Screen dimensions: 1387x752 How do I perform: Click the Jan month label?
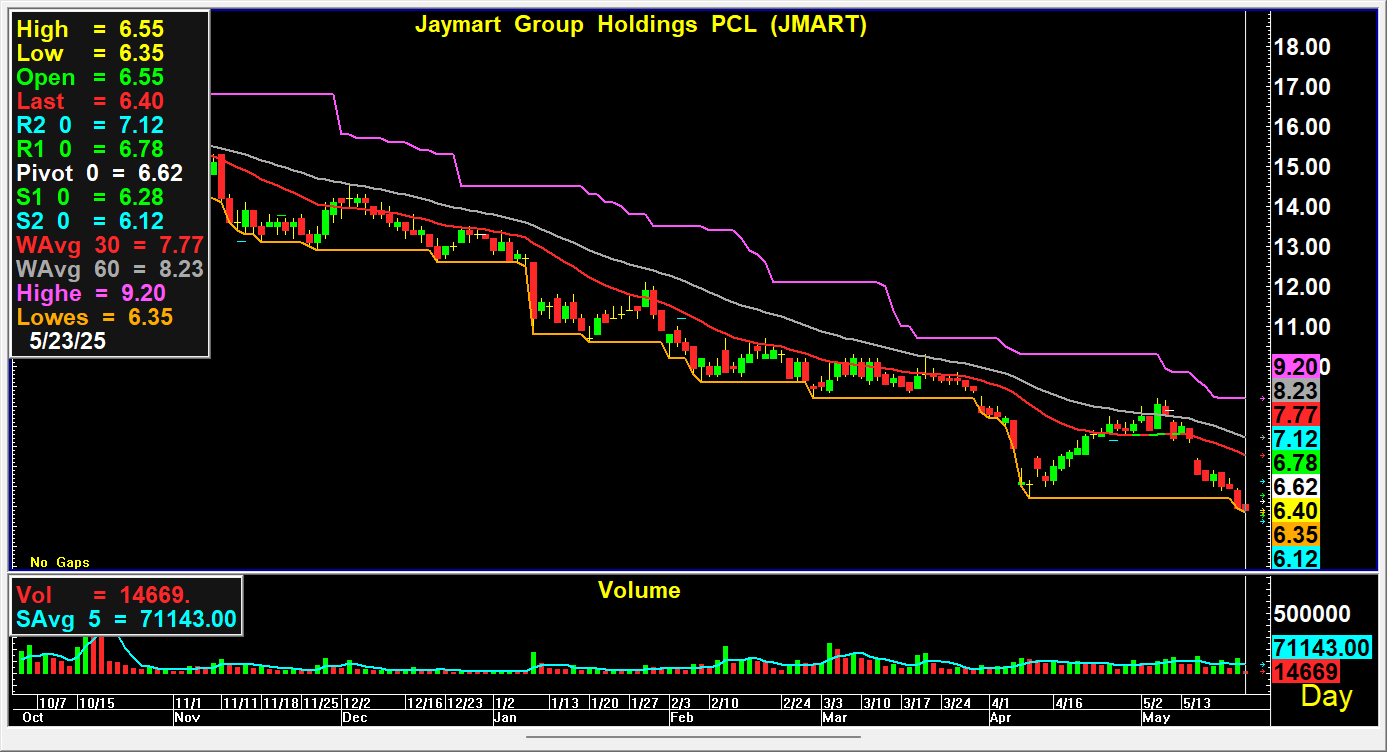(507, 718)
